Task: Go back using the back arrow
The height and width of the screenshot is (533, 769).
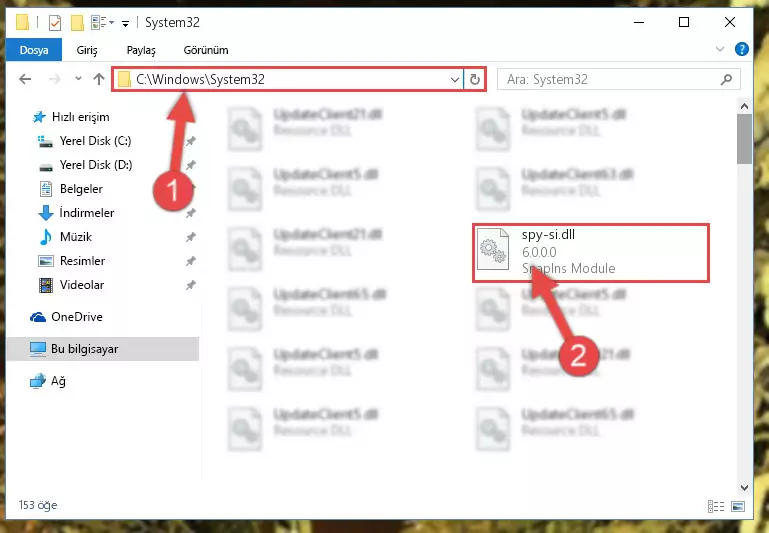Action: click(x=25, y=79)
